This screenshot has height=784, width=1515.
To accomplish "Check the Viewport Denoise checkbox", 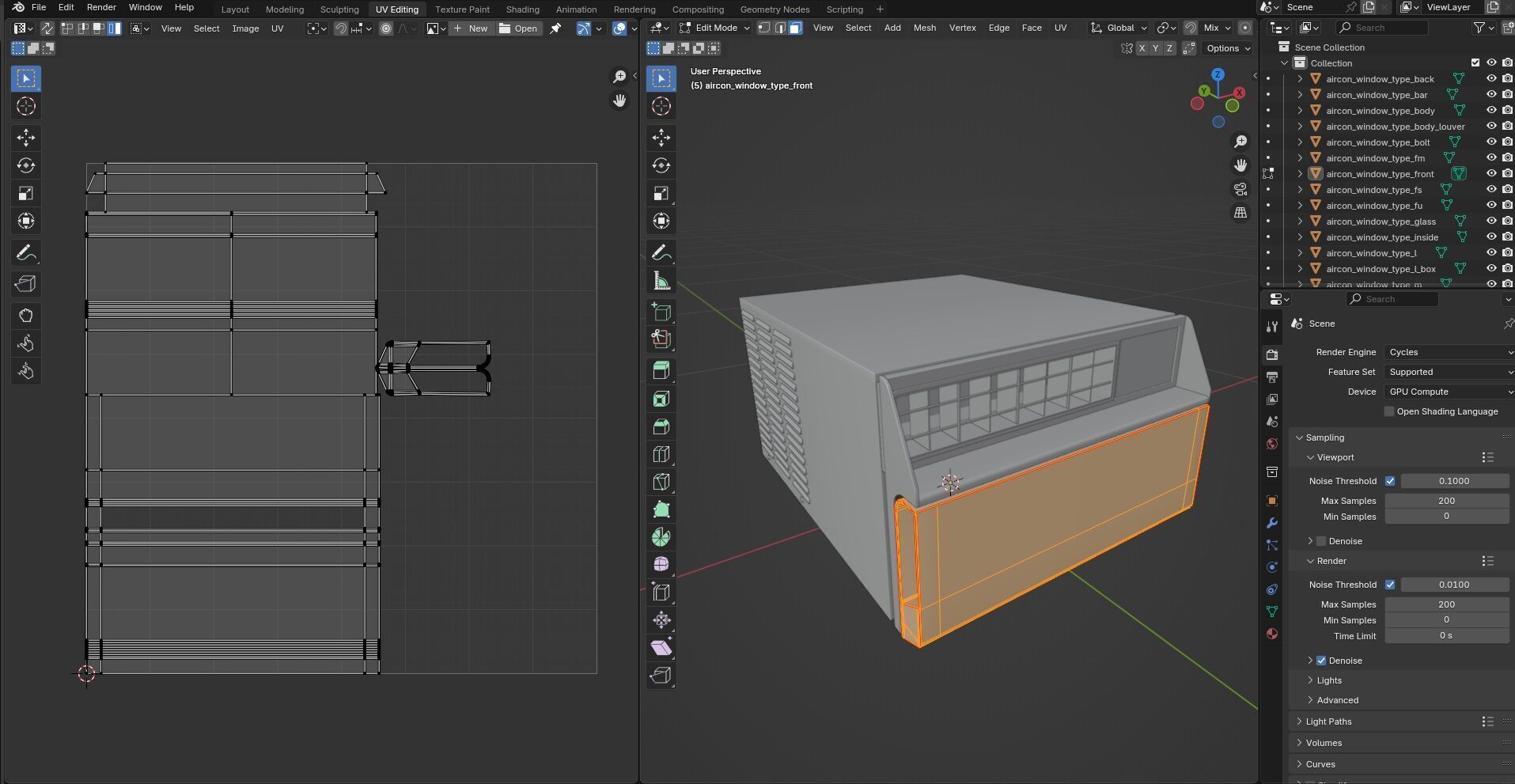I will point(1321,541).
